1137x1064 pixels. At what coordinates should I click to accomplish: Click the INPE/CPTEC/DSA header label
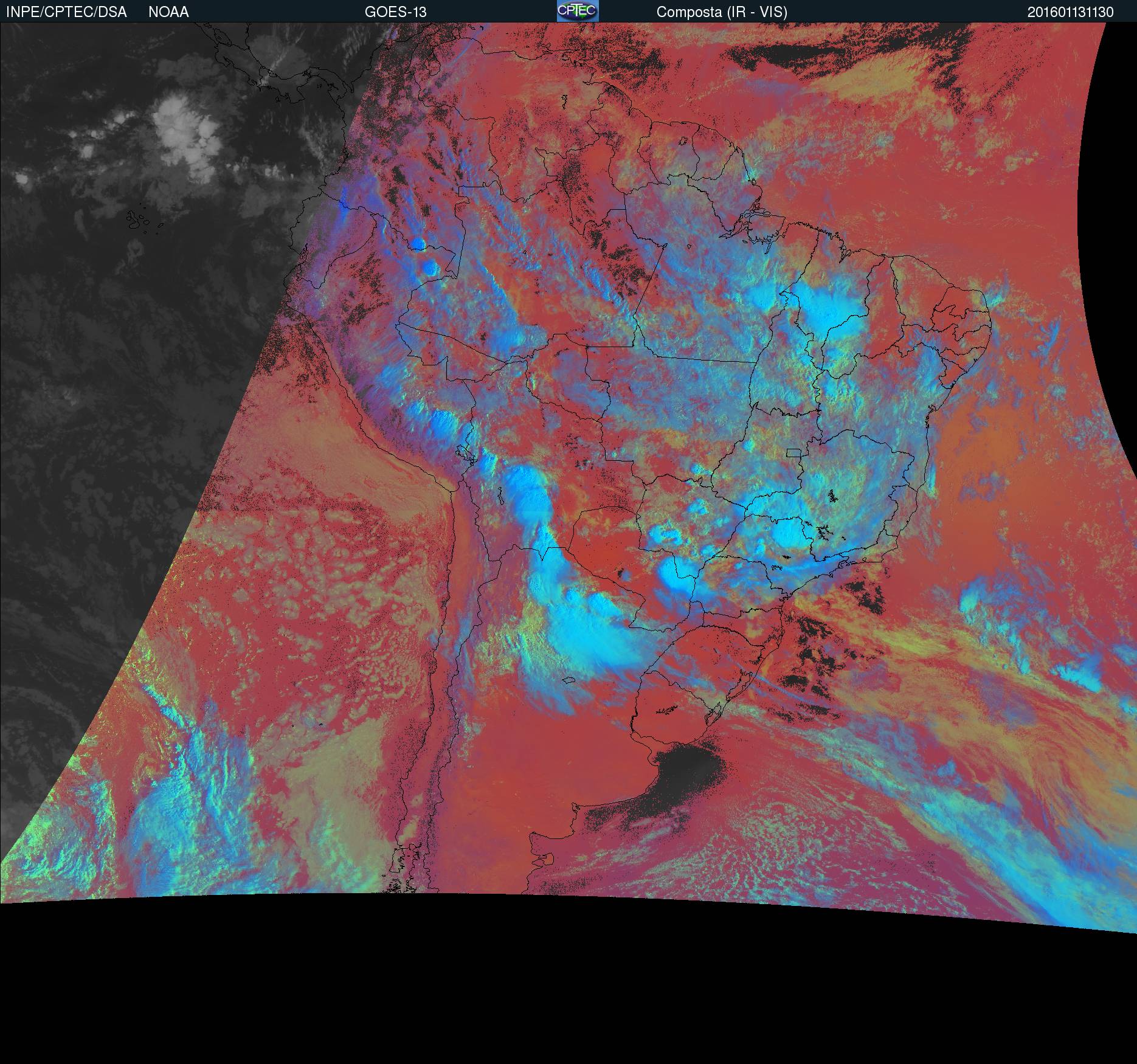click(x=66, y=12)
